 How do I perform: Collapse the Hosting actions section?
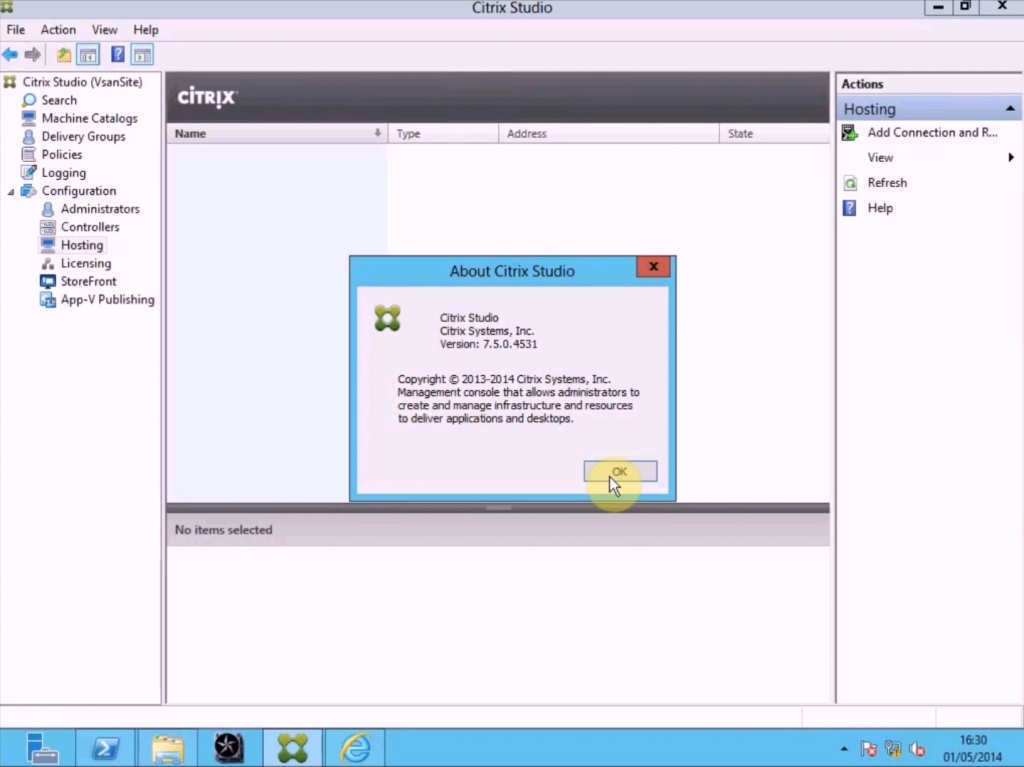click(1010, 109)
